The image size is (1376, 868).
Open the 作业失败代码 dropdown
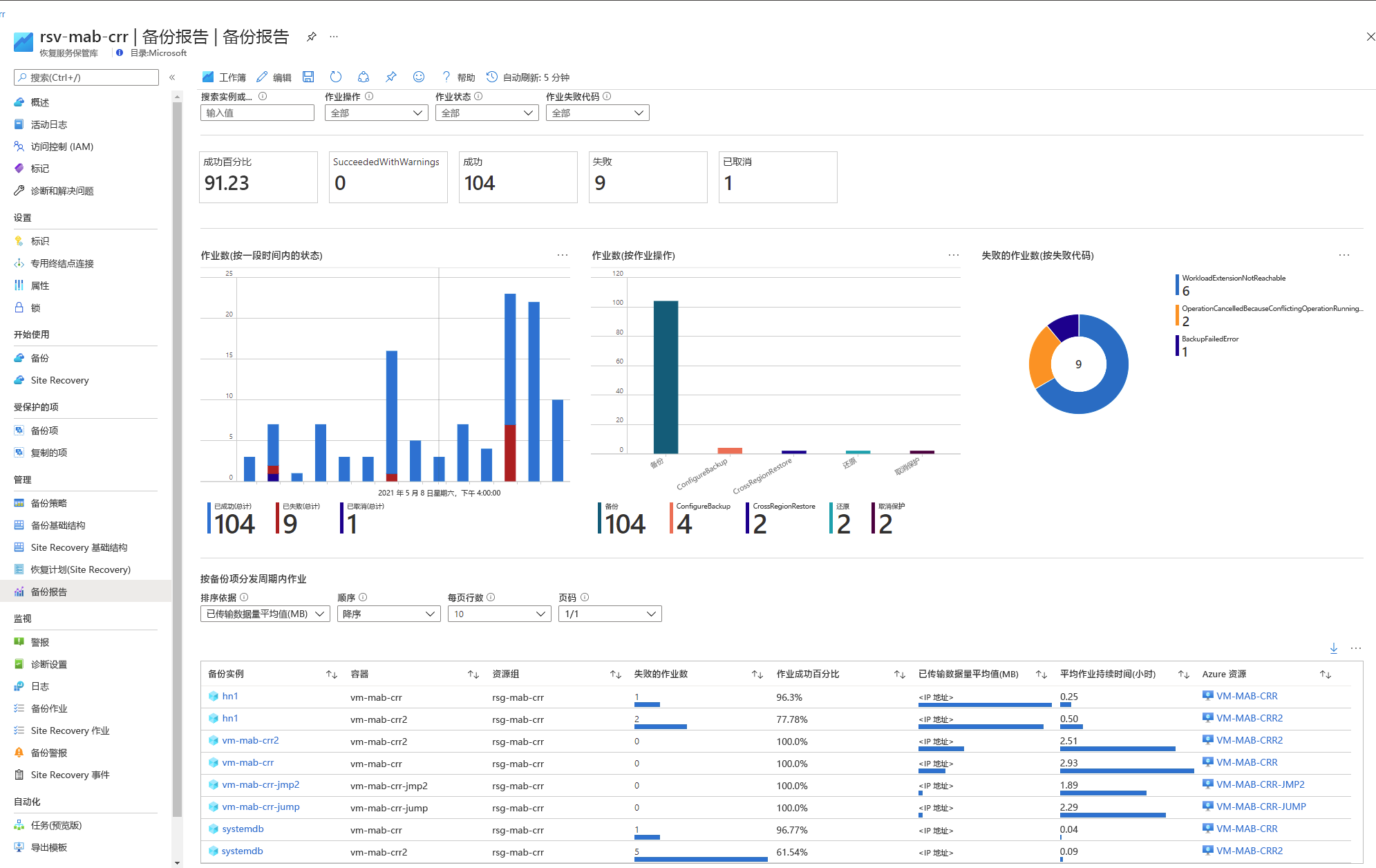598,113
